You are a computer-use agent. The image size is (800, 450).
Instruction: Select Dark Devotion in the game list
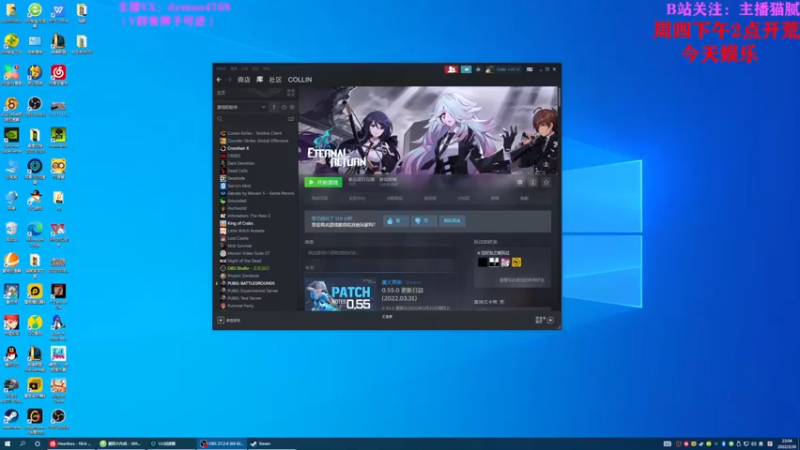click(x=240, y=163)
